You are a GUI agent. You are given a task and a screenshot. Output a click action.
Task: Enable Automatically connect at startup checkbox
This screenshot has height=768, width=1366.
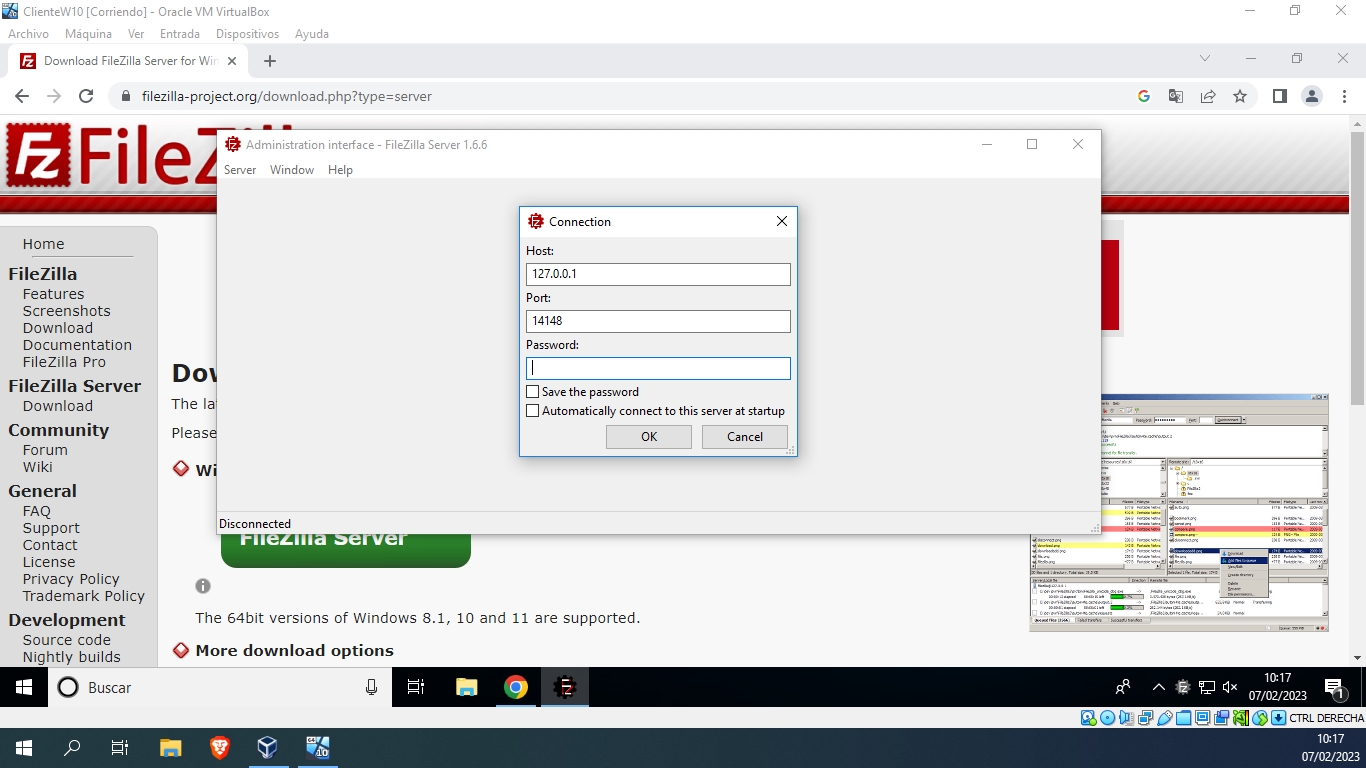coord(532,411)
